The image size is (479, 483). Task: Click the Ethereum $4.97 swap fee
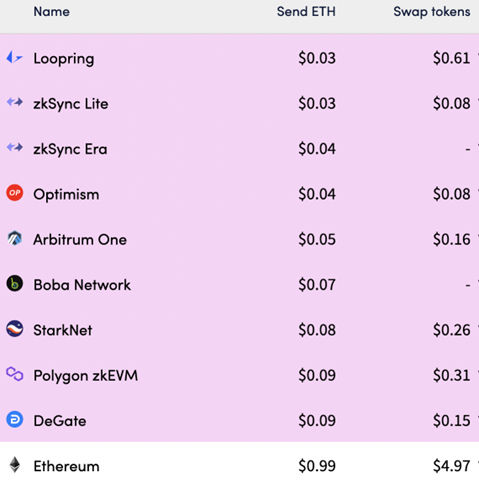[x=452, y=466]
